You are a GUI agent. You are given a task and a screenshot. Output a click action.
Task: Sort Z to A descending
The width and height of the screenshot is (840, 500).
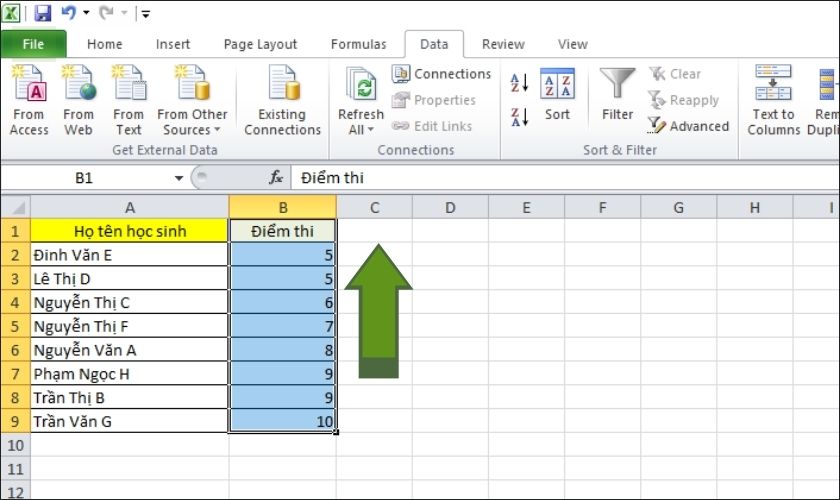(519, 117)
